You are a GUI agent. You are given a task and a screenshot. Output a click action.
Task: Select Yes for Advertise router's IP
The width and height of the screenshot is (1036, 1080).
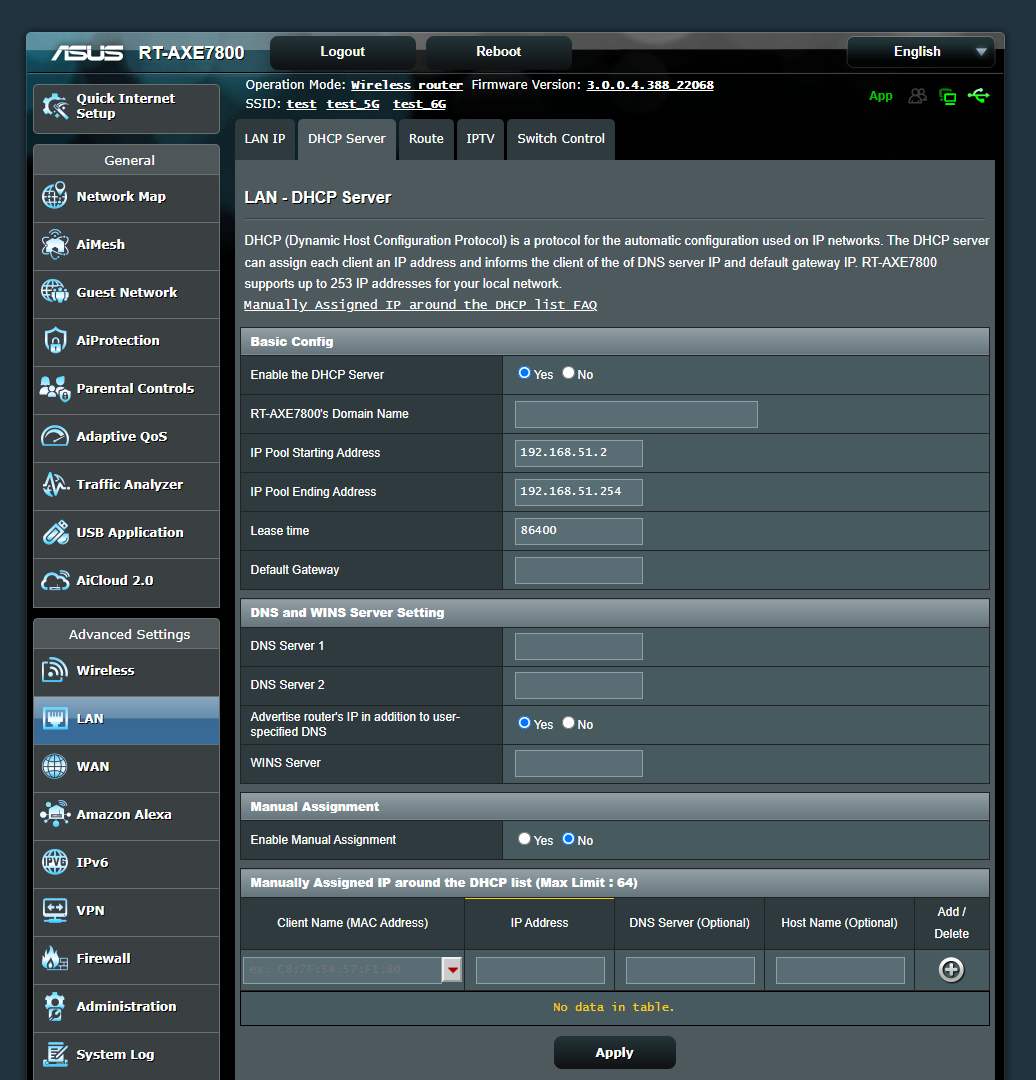click(524, 723)
